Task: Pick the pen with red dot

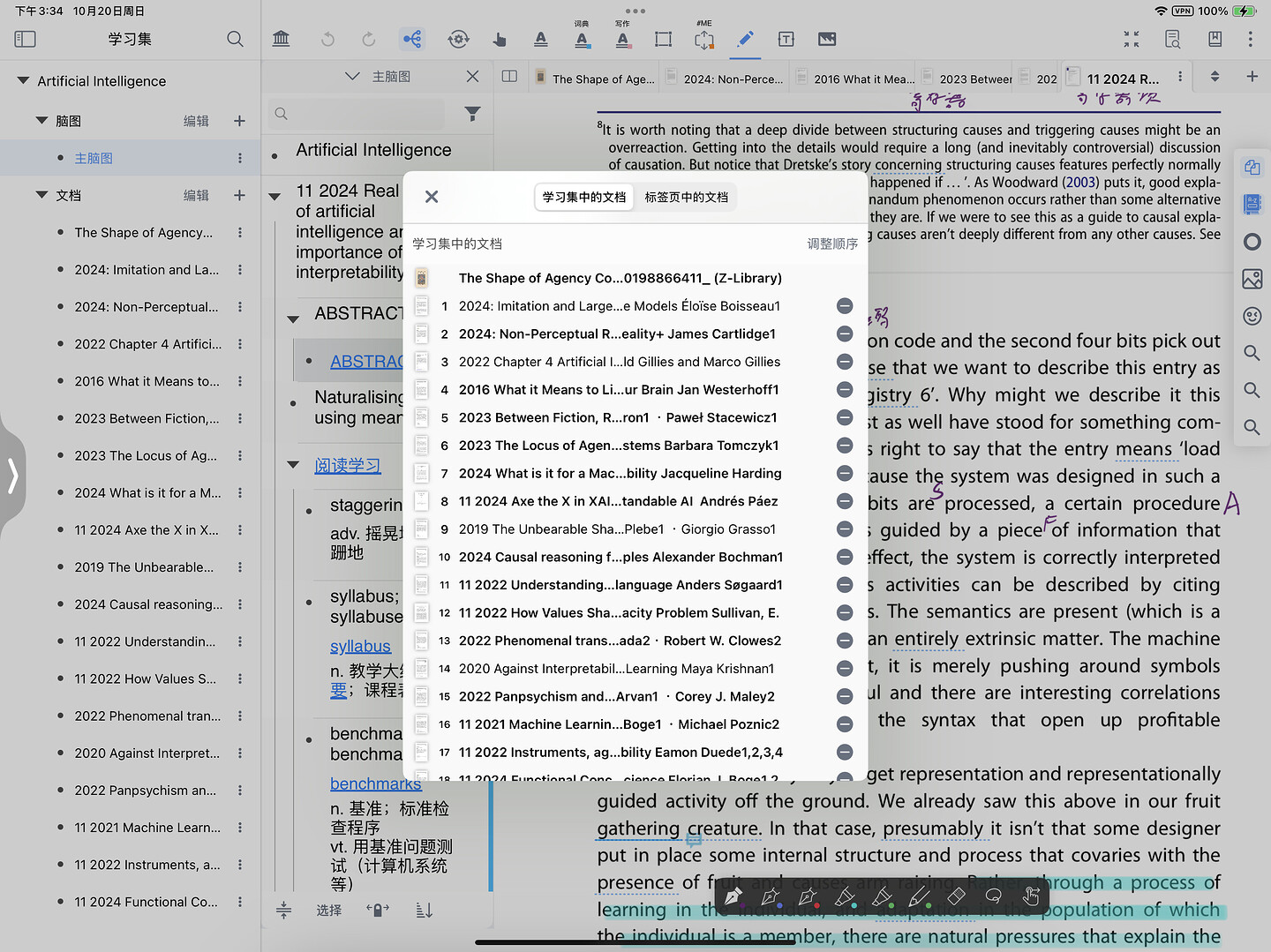Action: pos(808,896)
